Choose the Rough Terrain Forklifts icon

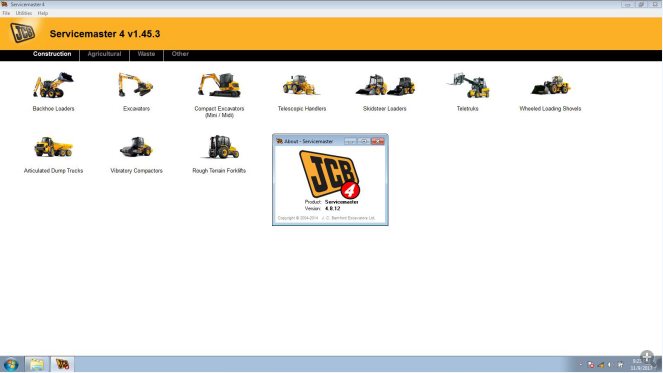point(219,147)
